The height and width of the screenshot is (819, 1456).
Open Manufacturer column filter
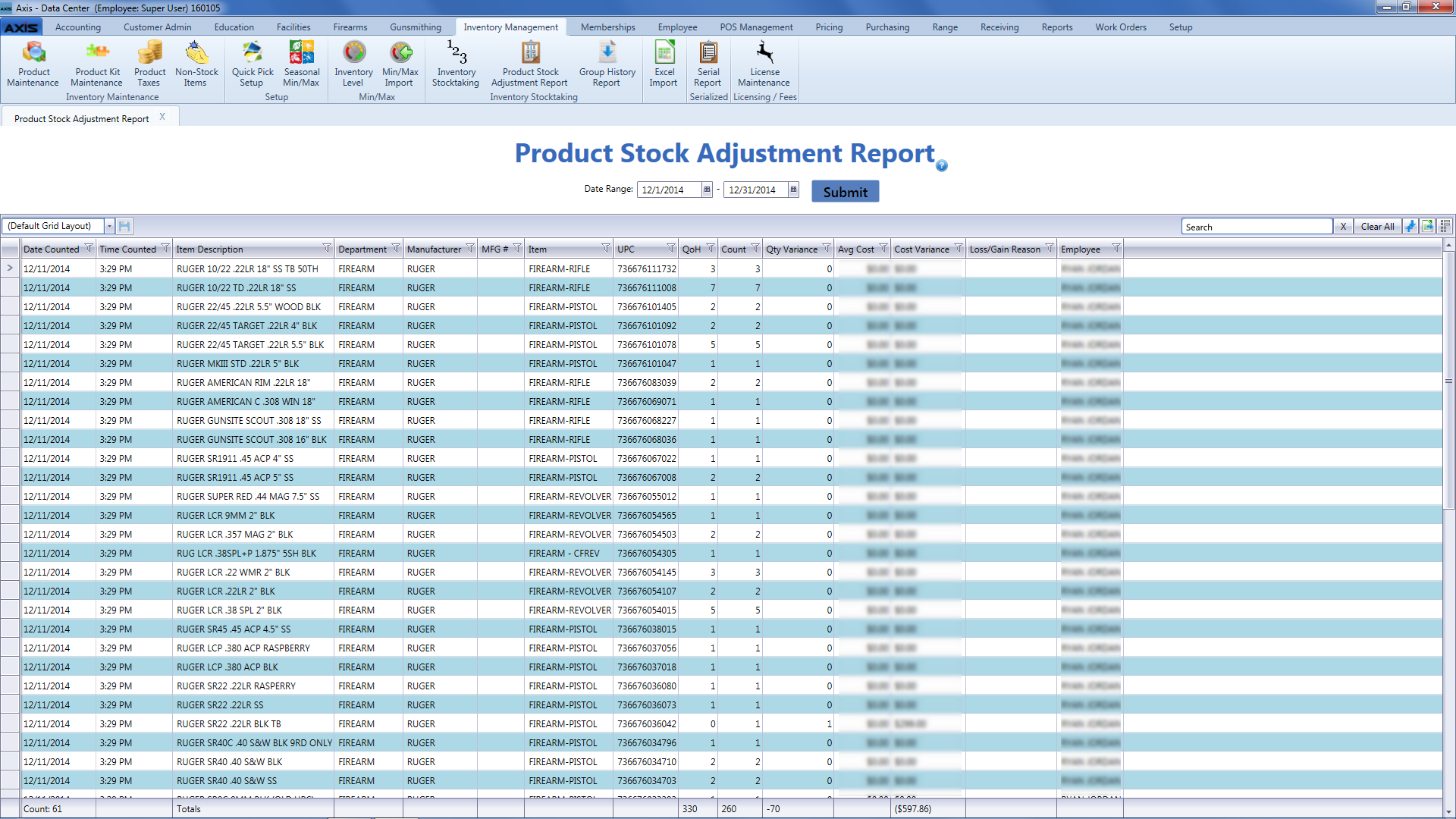(x=470, y=248)
